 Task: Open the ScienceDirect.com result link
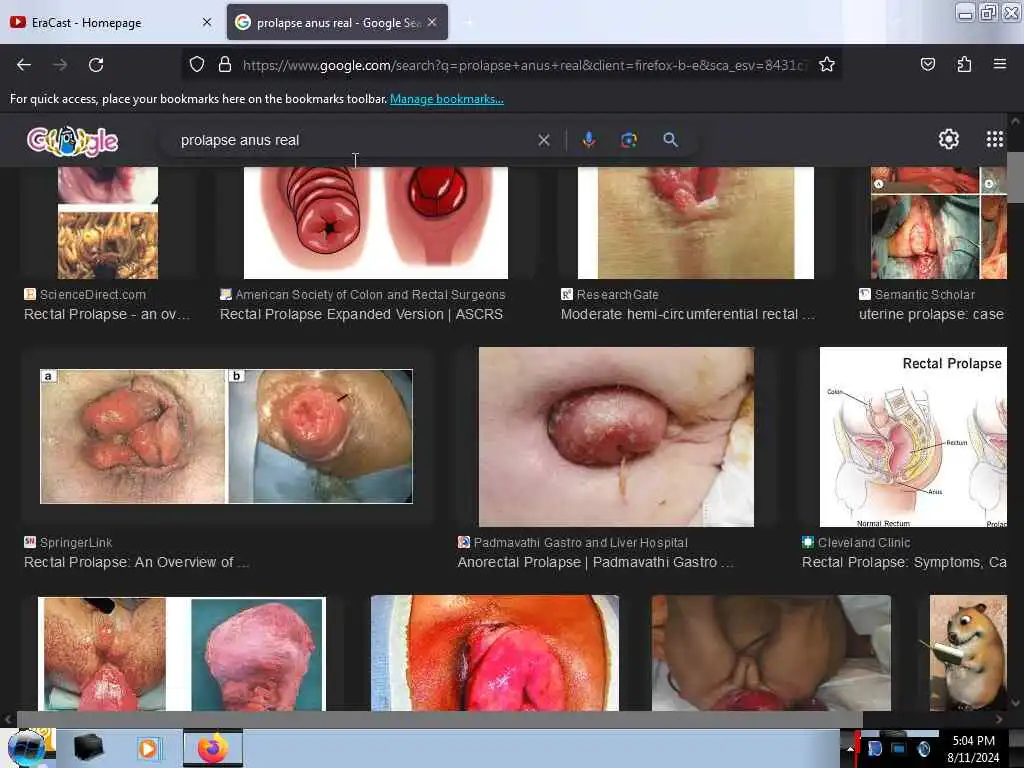[x=92, y=295]
